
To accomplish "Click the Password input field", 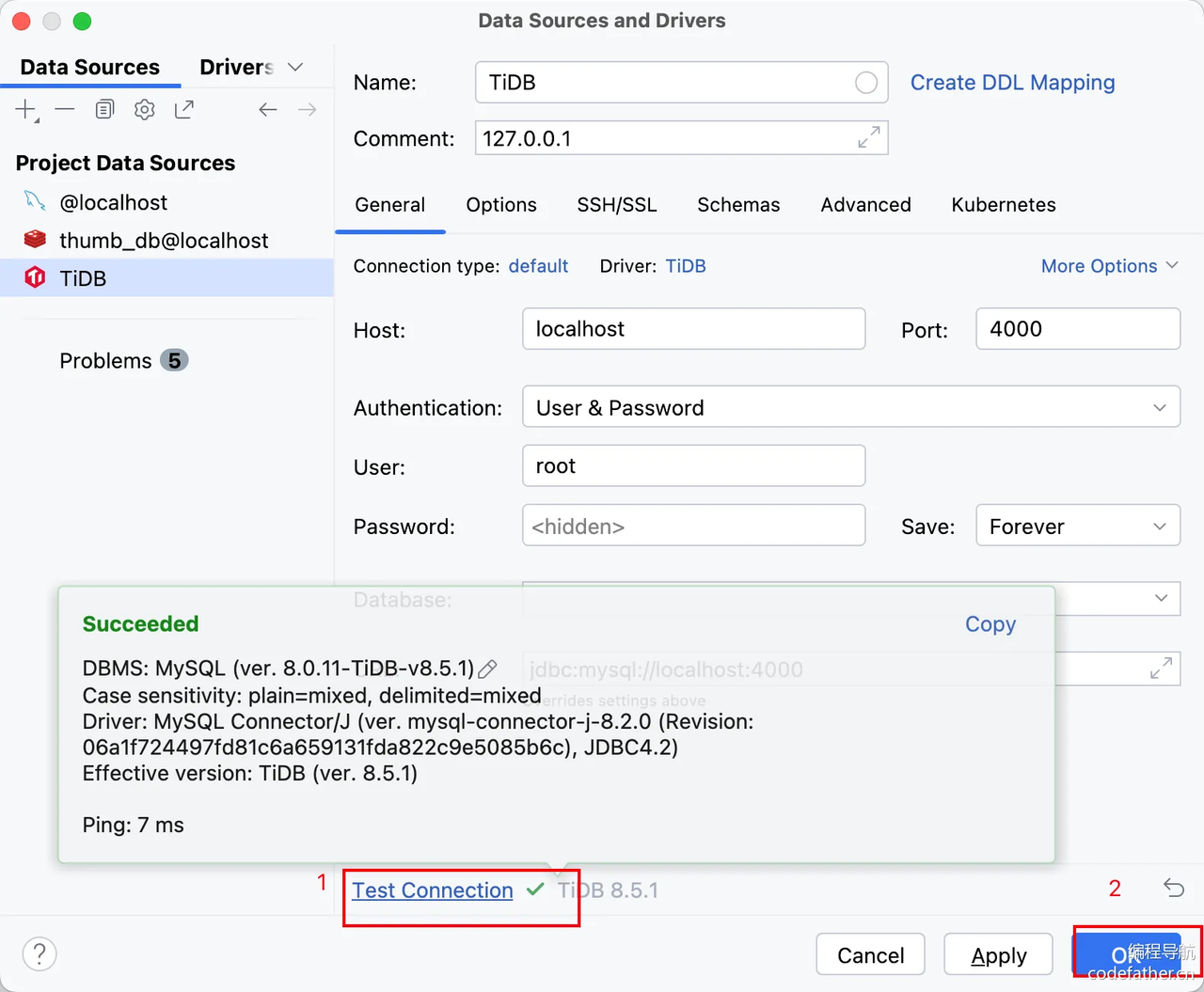I will [x=694, y=526].
